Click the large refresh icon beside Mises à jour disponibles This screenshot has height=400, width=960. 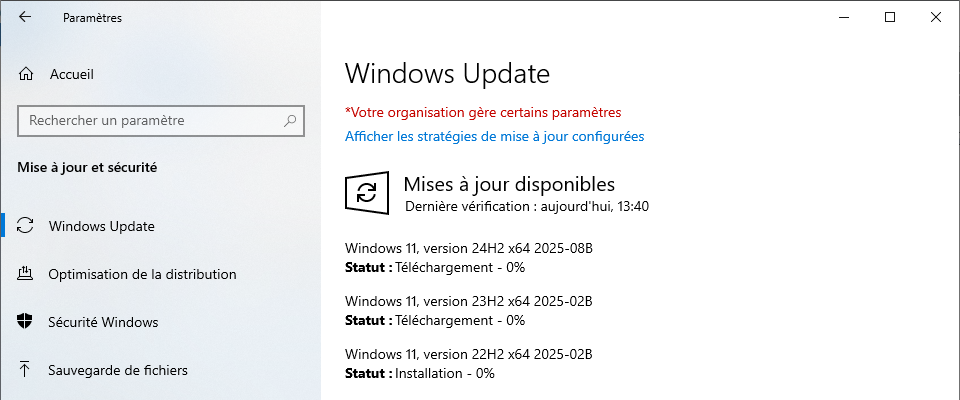[367, 193]
